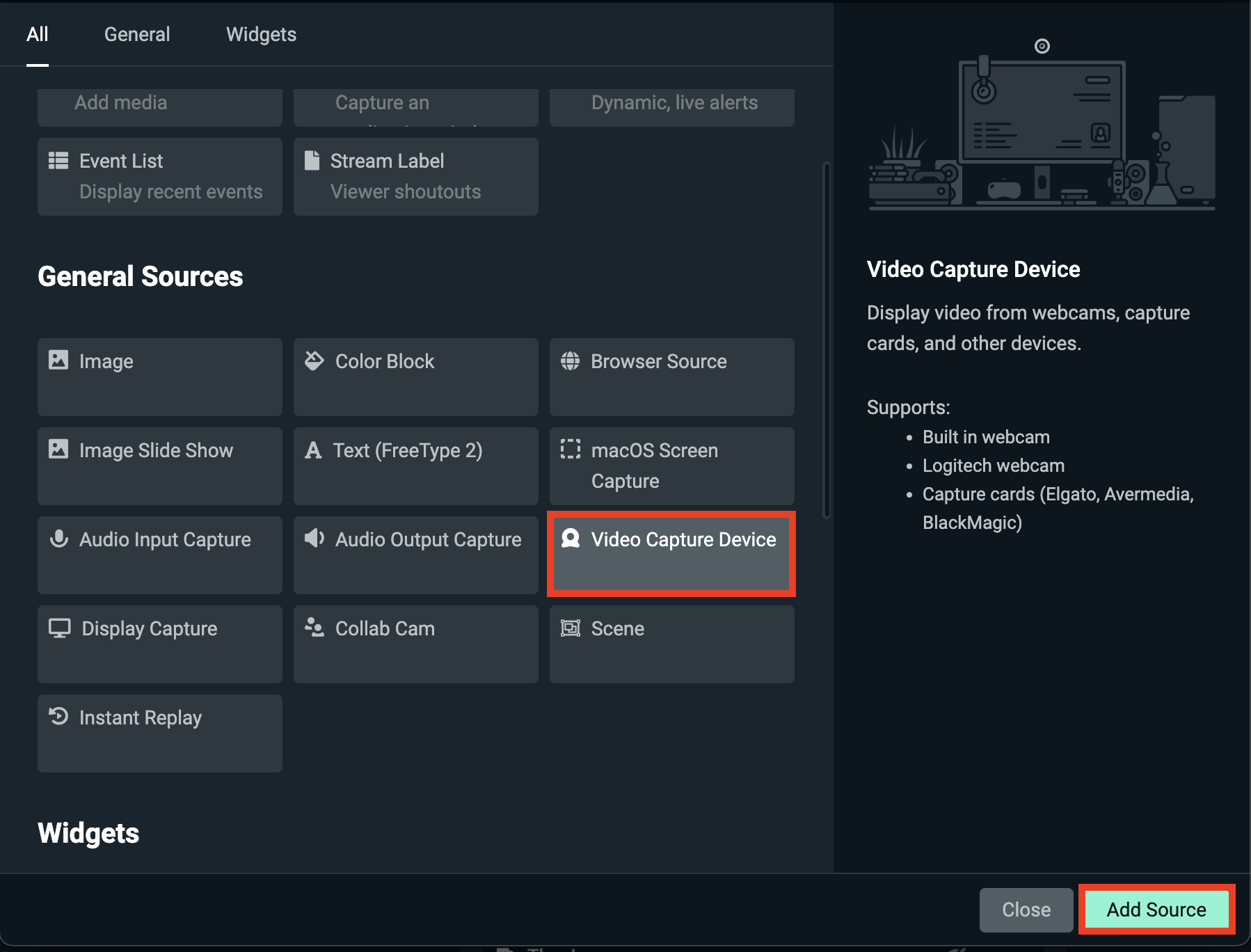The height and width of the screenshot is (952, 1251).
Task: Click the Event List icon
Action: (60, 160)
